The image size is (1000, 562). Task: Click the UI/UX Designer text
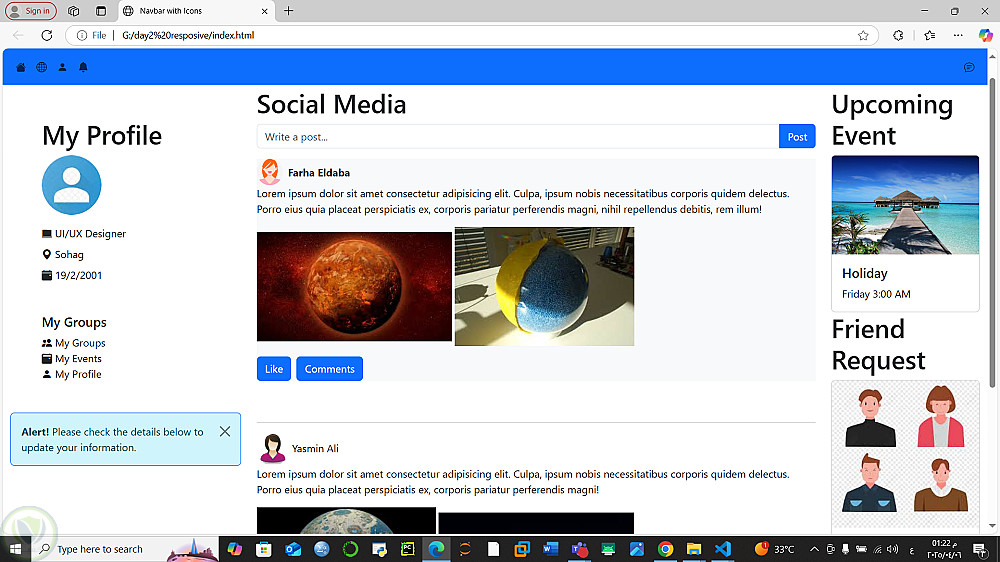(x=91, y=233)
